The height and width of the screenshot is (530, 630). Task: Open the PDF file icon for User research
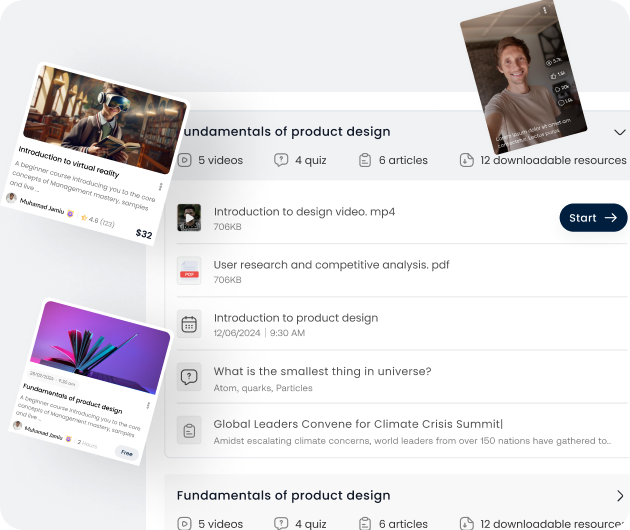click(x=189, y=271)
